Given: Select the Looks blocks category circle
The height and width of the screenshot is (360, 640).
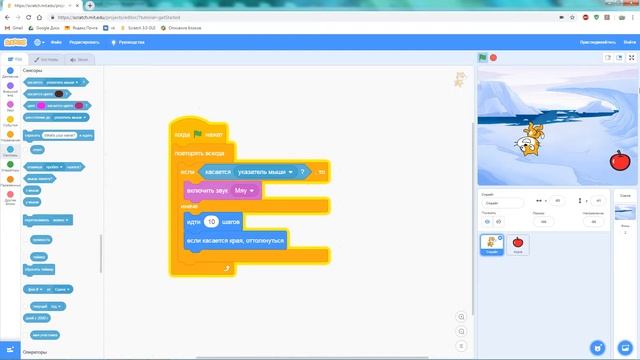Looking at the screenshot, I should tap(10, 86).
